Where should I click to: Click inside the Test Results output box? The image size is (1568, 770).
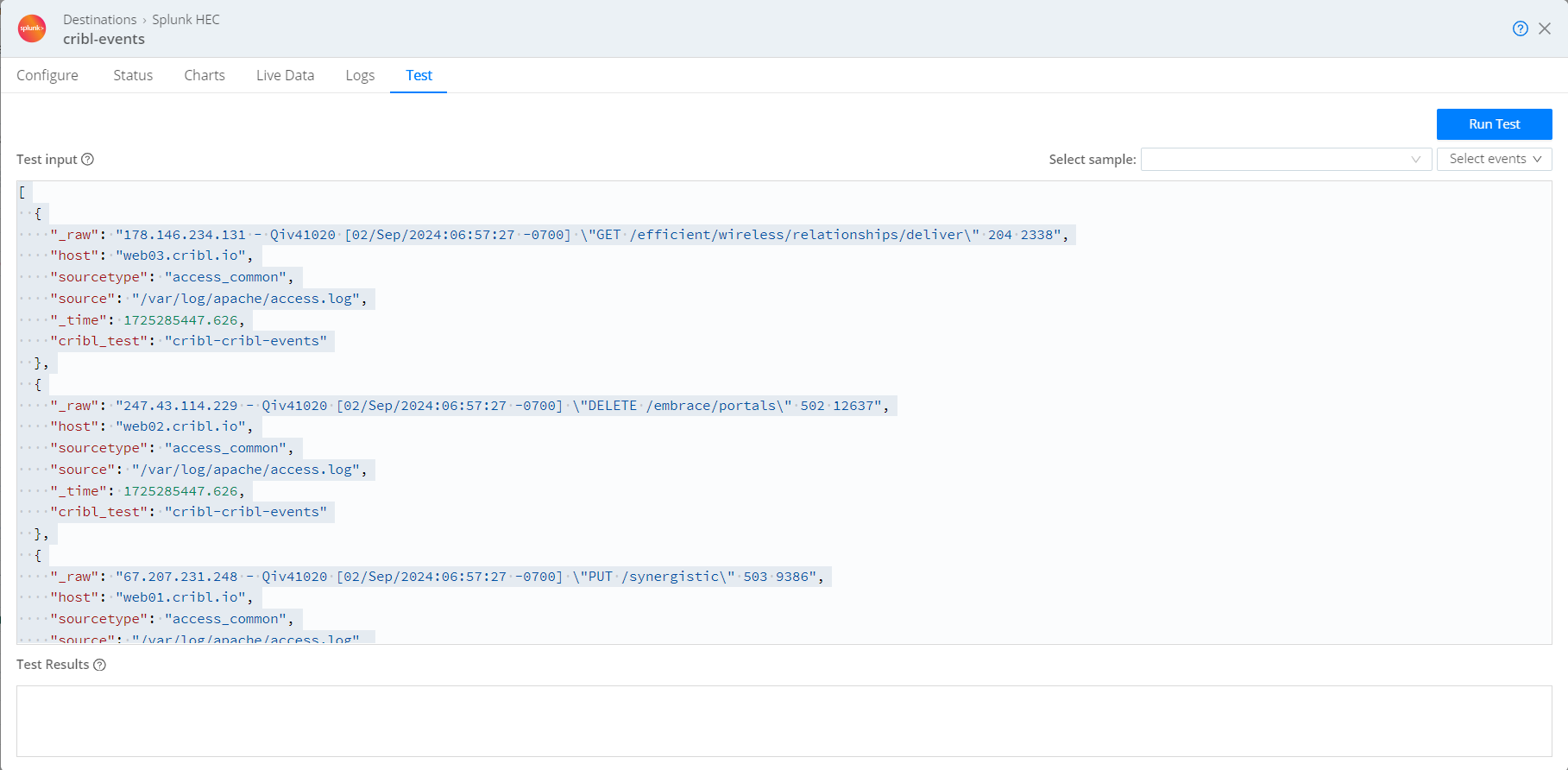tap(784, 721)
